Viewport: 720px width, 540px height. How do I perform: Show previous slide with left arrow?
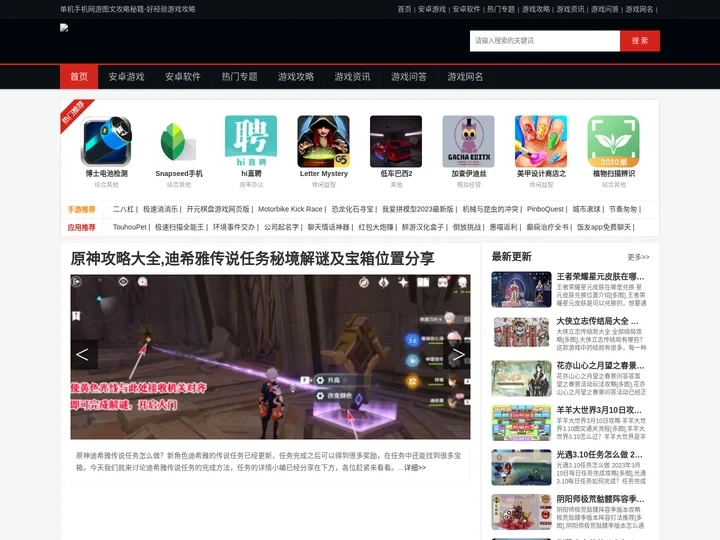tap(84, 354)
